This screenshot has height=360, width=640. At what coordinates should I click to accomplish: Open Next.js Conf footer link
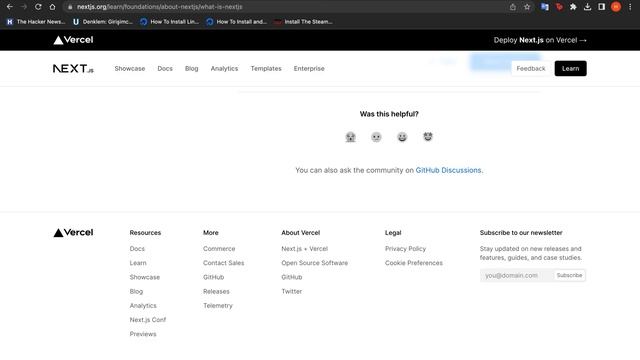click(x=148, y=320)
